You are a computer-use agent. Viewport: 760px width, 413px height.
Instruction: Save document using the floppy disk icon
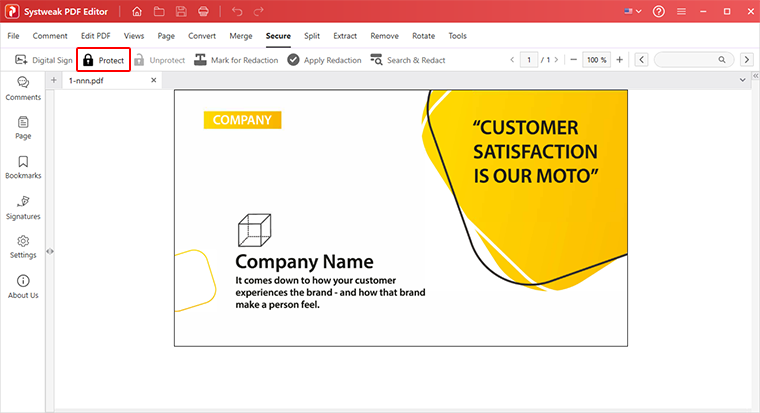(181, 11)
